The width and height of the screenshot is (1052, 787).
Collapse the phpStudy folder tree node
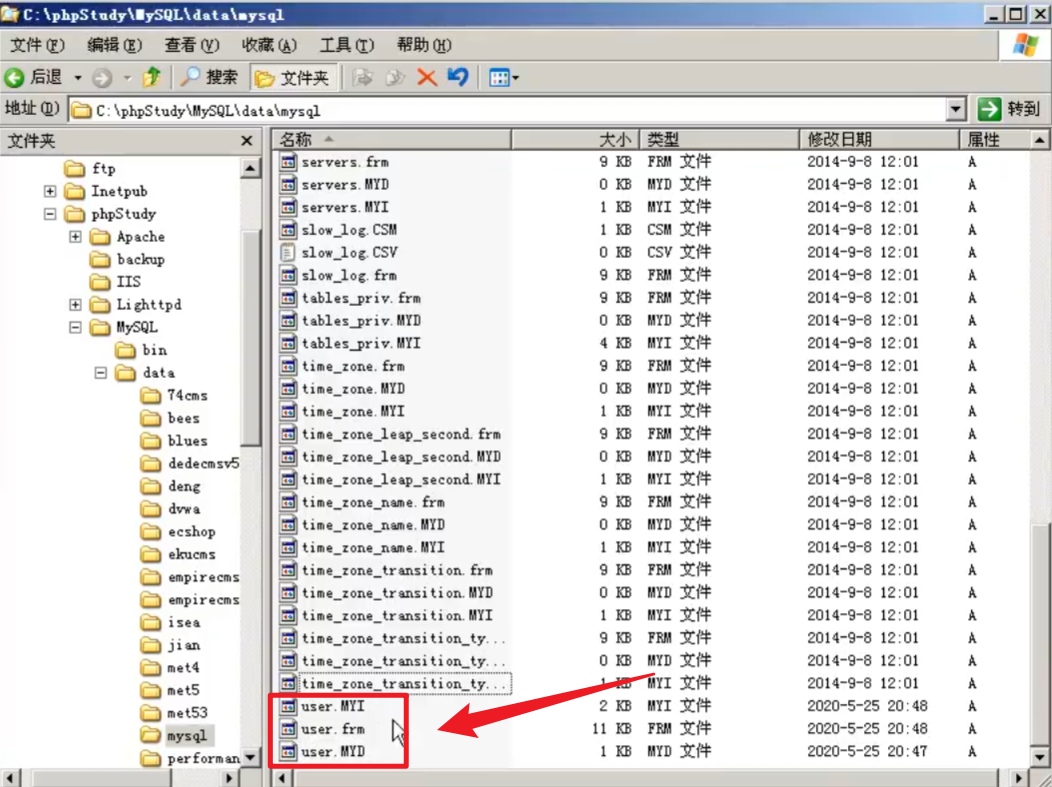50,214
